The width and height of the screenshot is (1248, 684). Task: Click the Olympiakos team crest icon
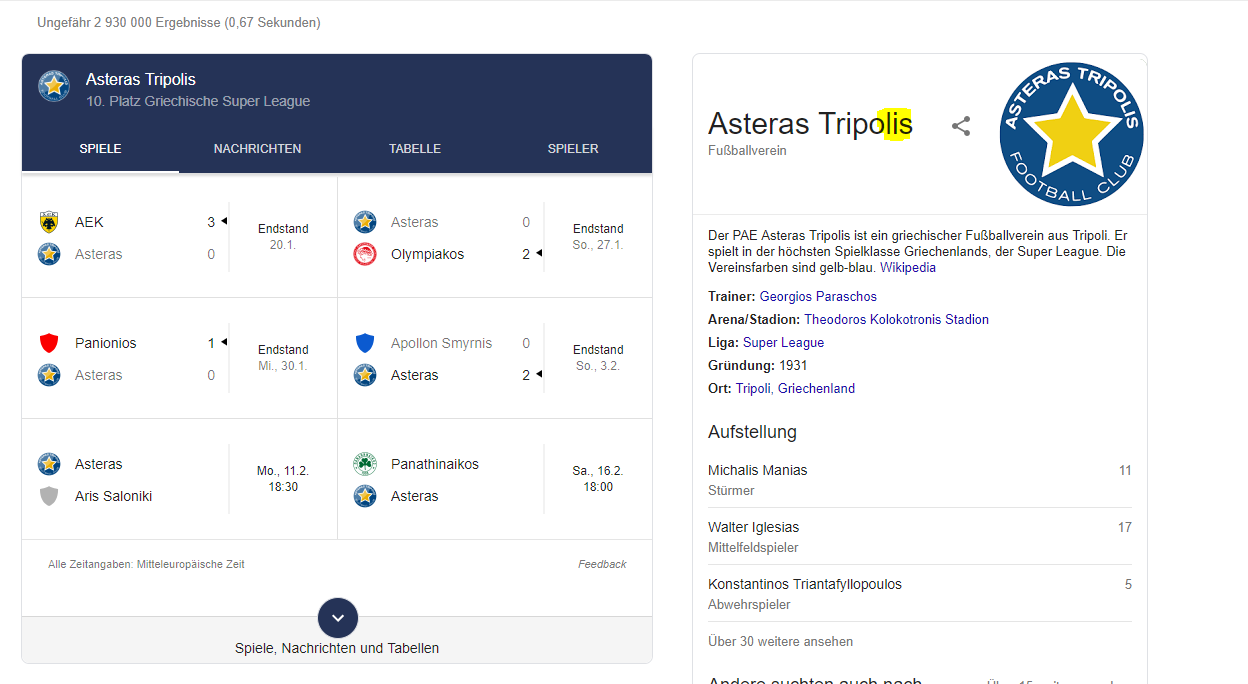365,254
